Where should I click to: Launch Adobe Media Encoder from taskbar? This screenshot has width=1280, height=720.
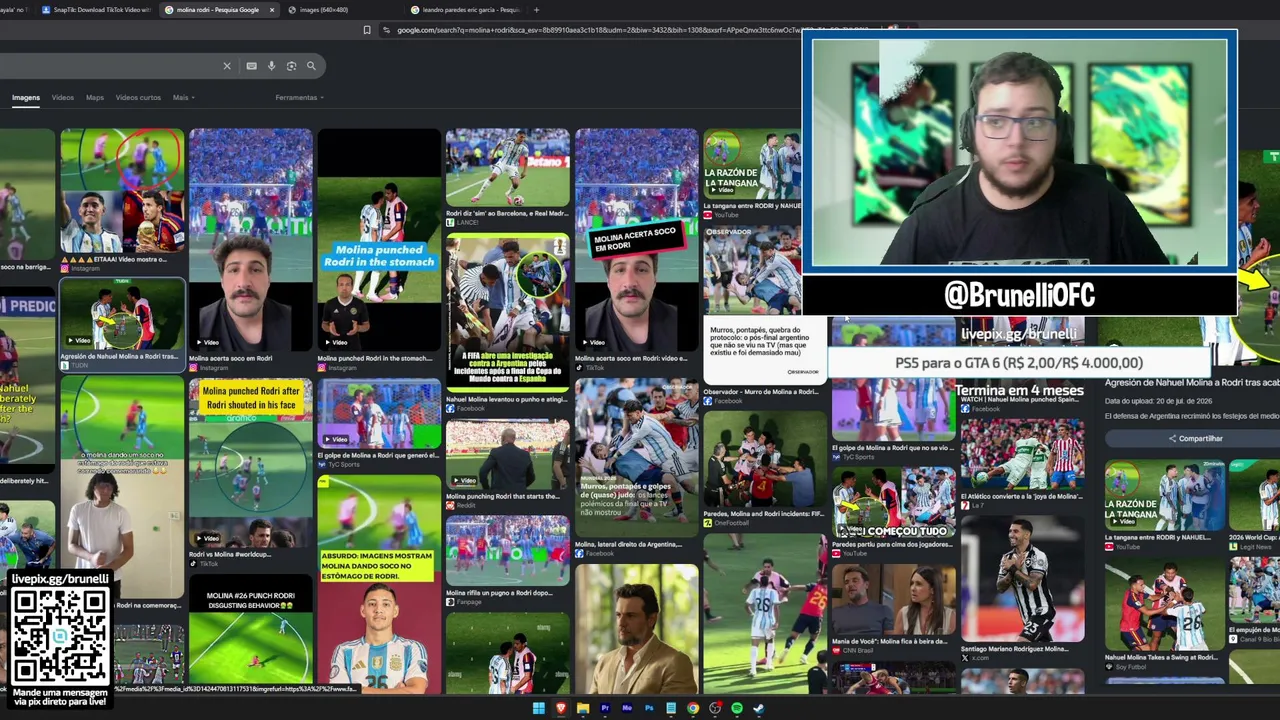coord(627,708)
